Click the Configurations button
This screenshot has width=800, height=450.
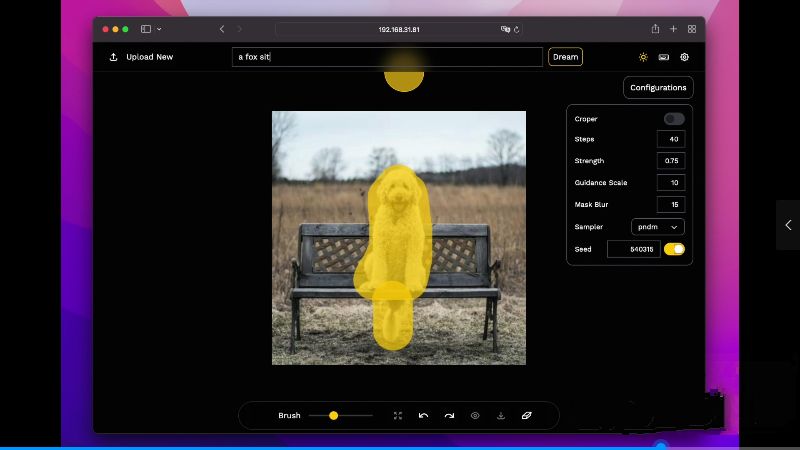click(658, 88)
